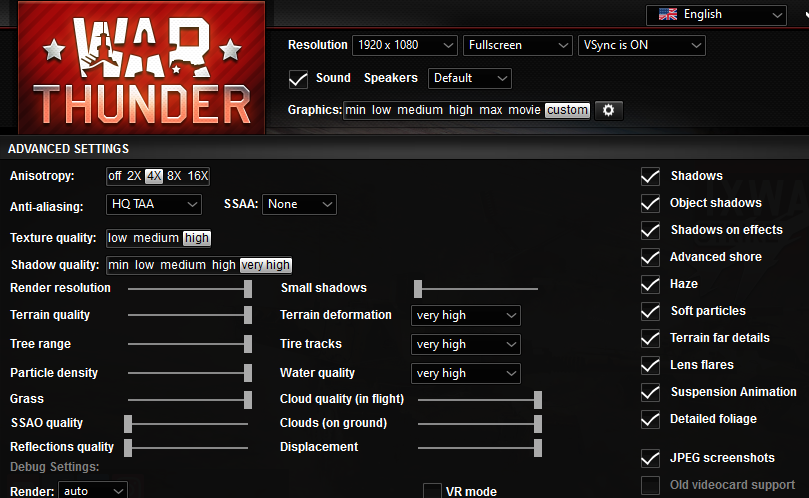This screenshot has width=809, height=498.
Task: Set Shadow quality to high
Action: pos(223,265)
